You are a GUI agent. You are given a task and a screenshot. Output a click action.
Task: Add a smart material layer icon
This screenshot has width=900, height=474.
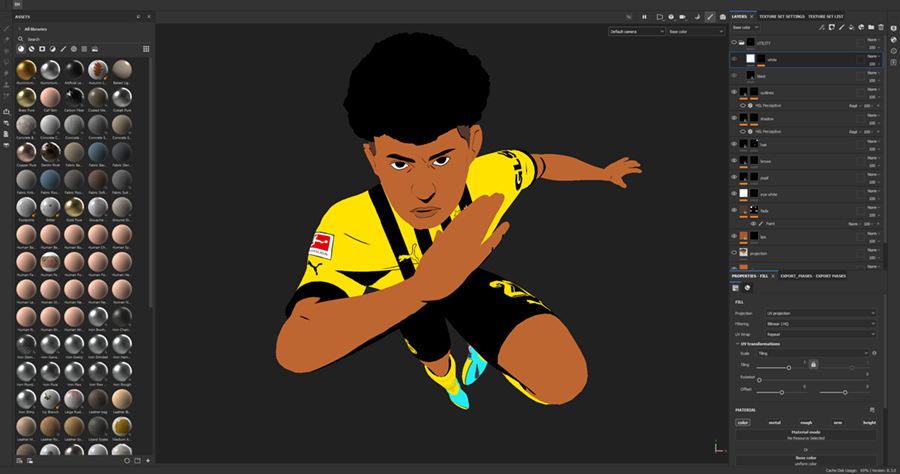click(861, 28)
